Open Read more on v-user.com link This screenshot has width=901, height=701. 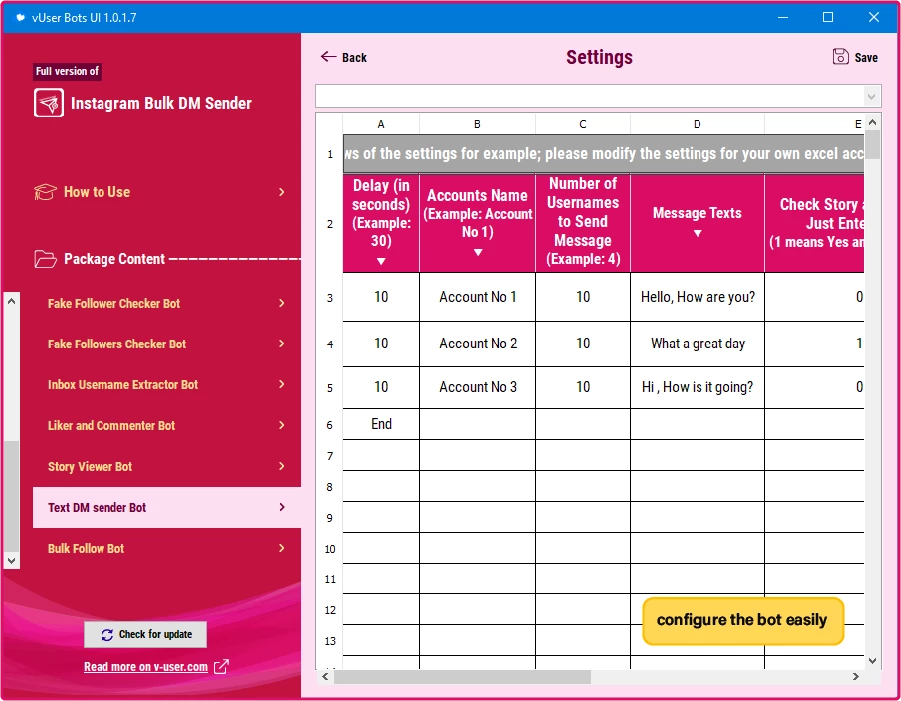[145, 667]
